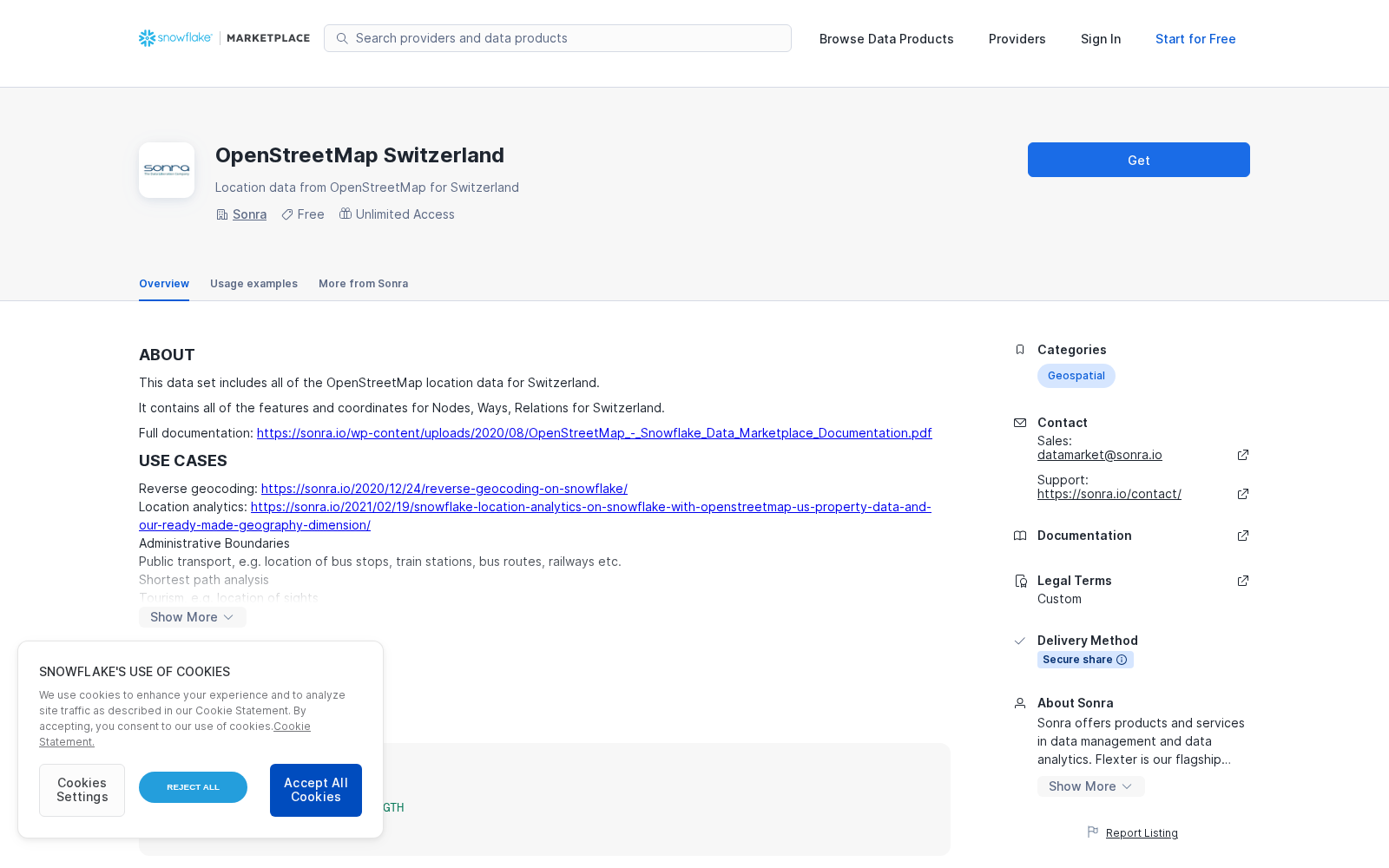Open the More from Sonra tab
The width and height of the screenshot is (1389, 868).
click(363, 284)
